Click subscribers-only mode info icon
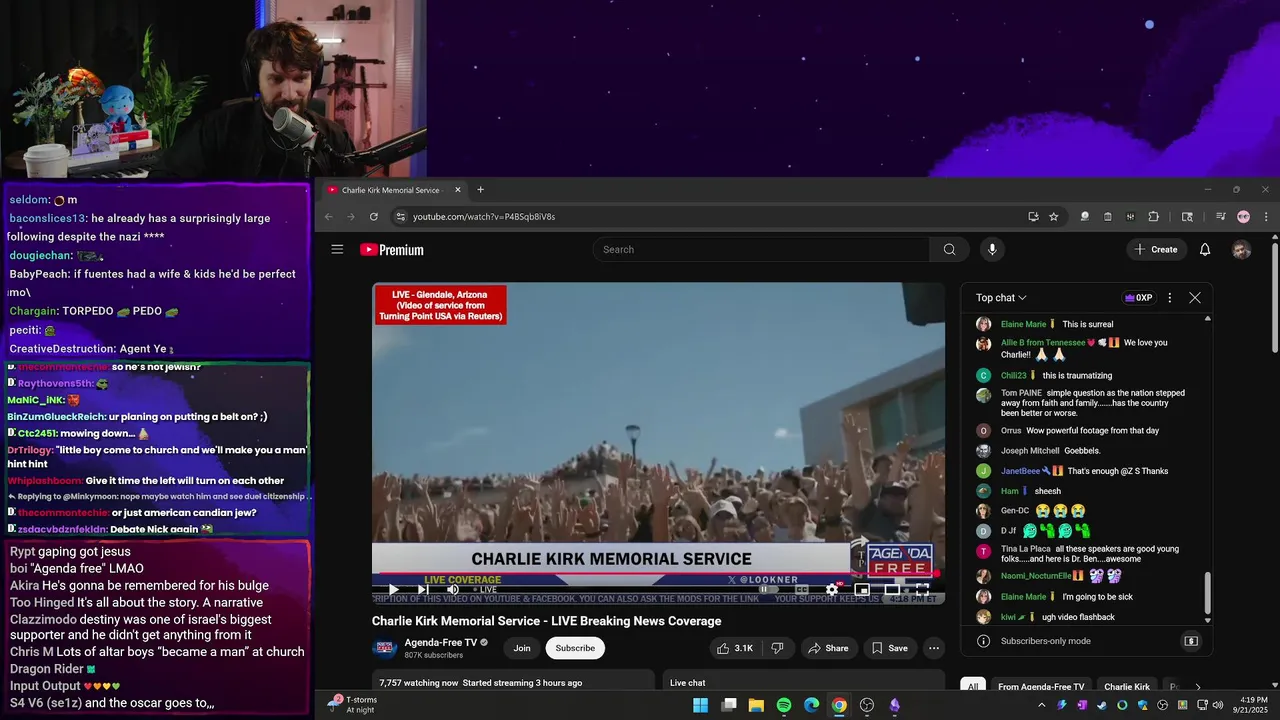1280x720 pixels. tap(983, 641)
